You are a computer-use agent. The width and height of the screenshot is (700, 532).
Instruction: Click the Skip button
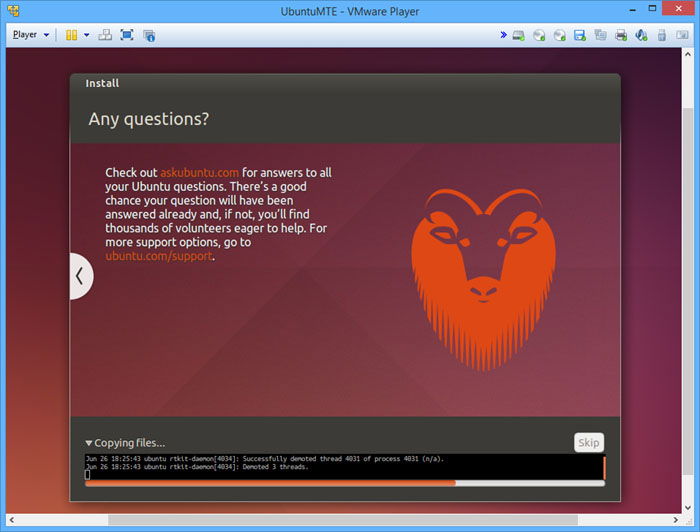588,442
